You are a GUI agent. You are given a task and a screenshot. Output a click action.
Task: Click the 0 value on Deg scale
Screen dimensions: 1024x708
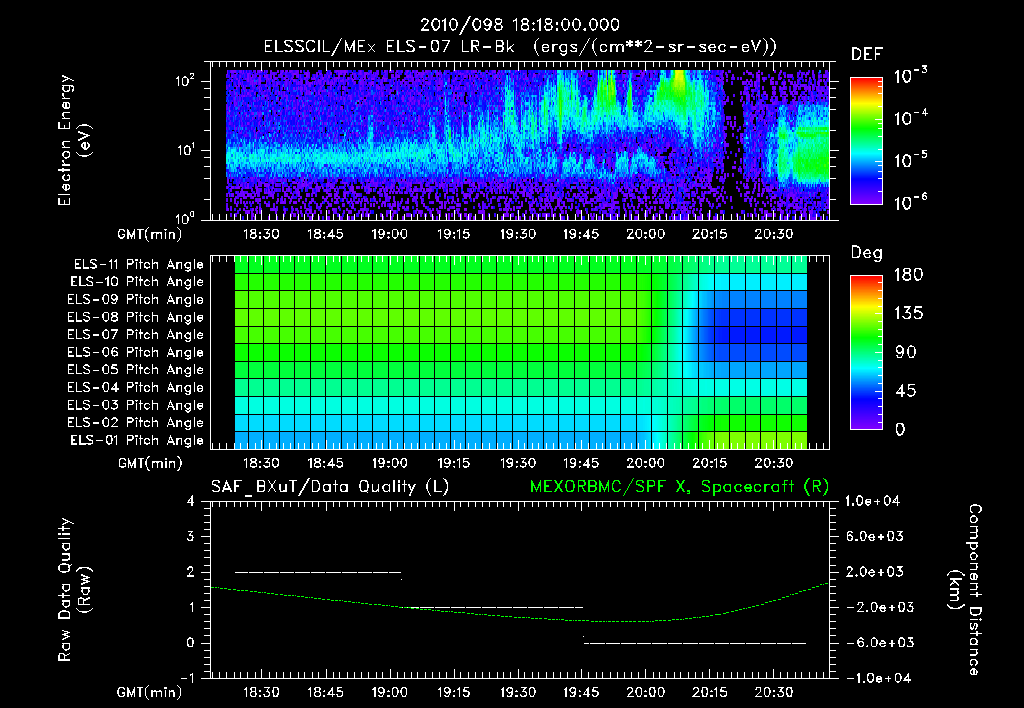pos(901,430)
